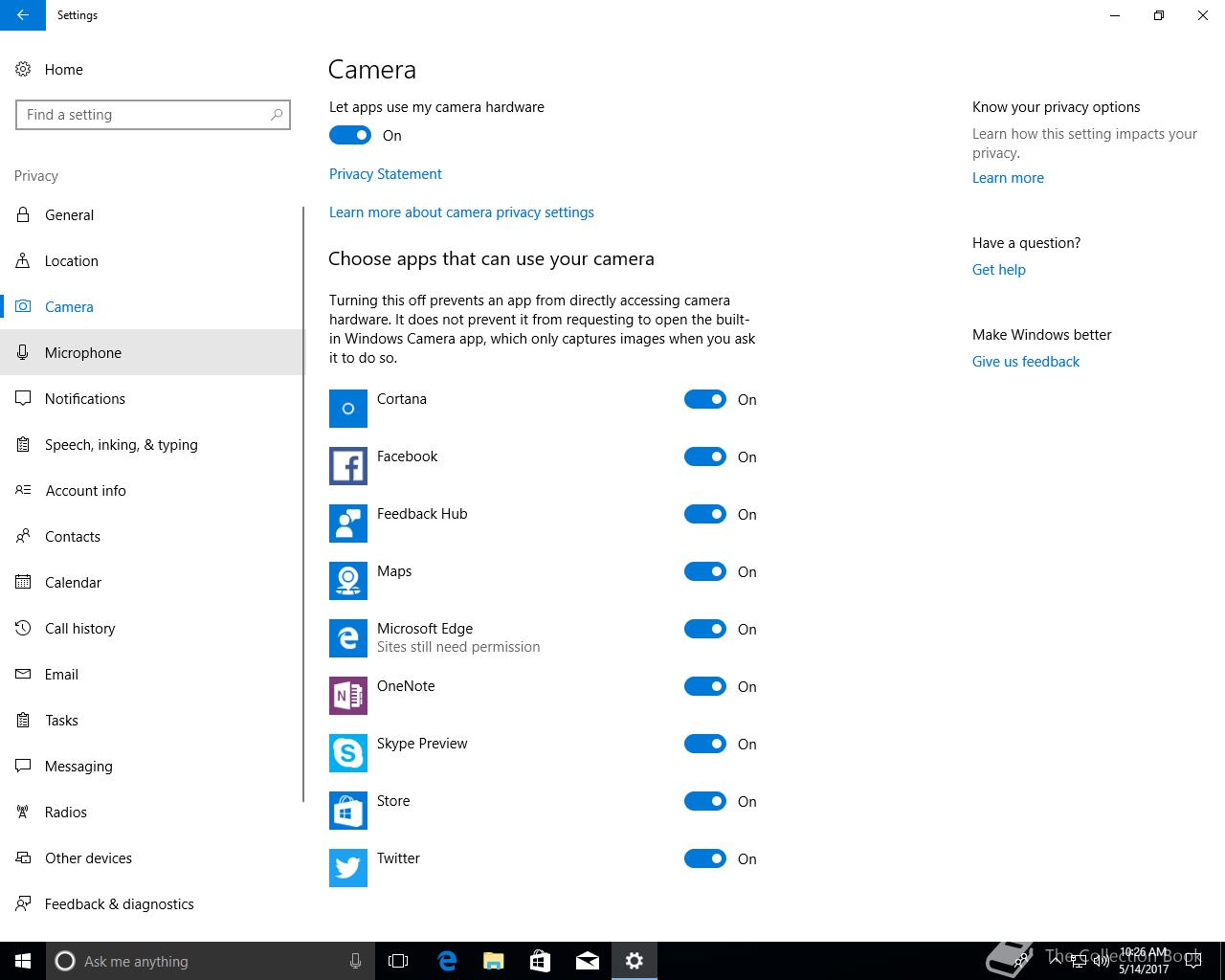
Task: Click the Maps app icon
Action: (x=347, y=581)
